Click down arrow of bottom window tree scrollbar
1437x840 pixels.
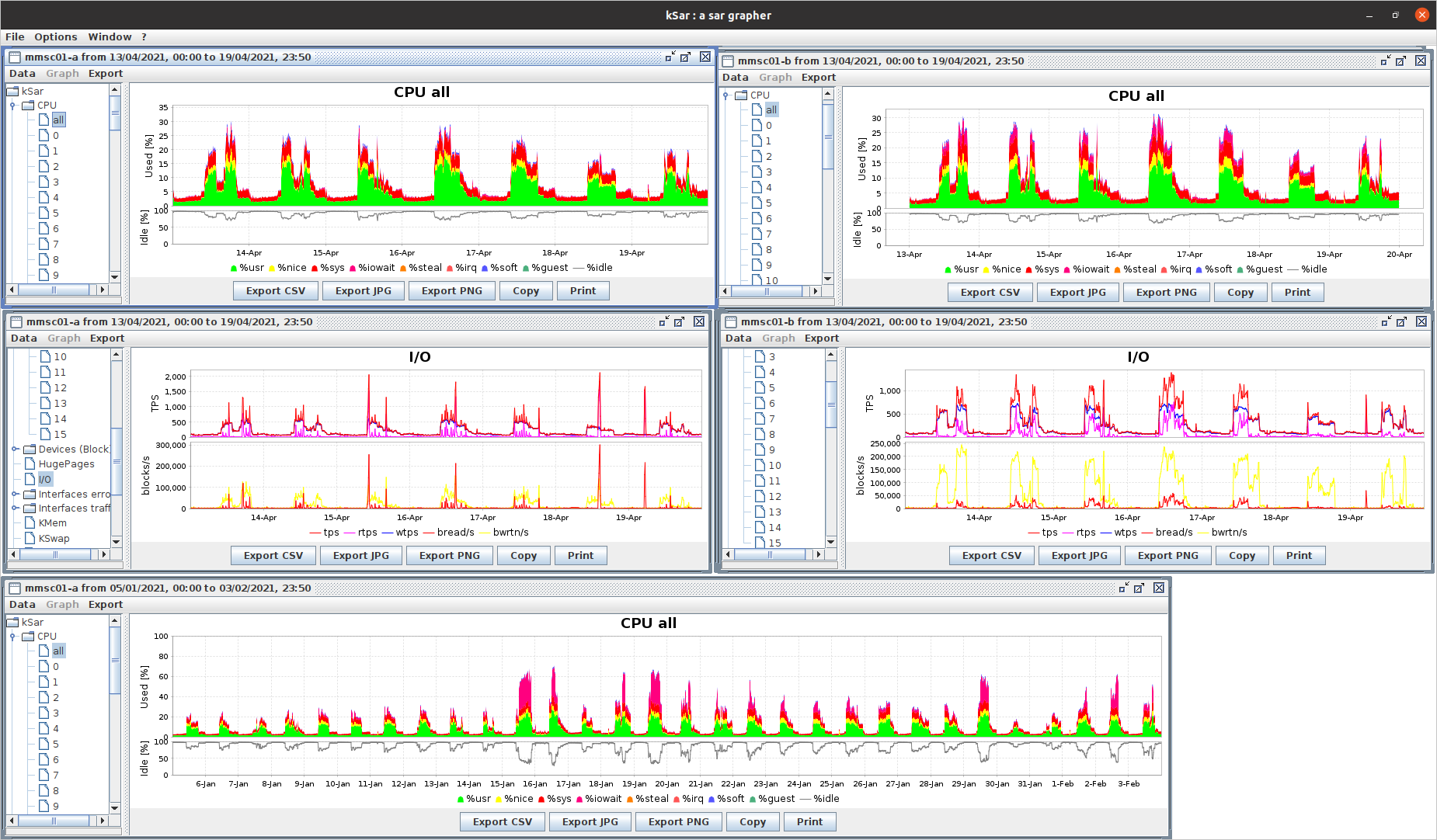tap(115, 807)
